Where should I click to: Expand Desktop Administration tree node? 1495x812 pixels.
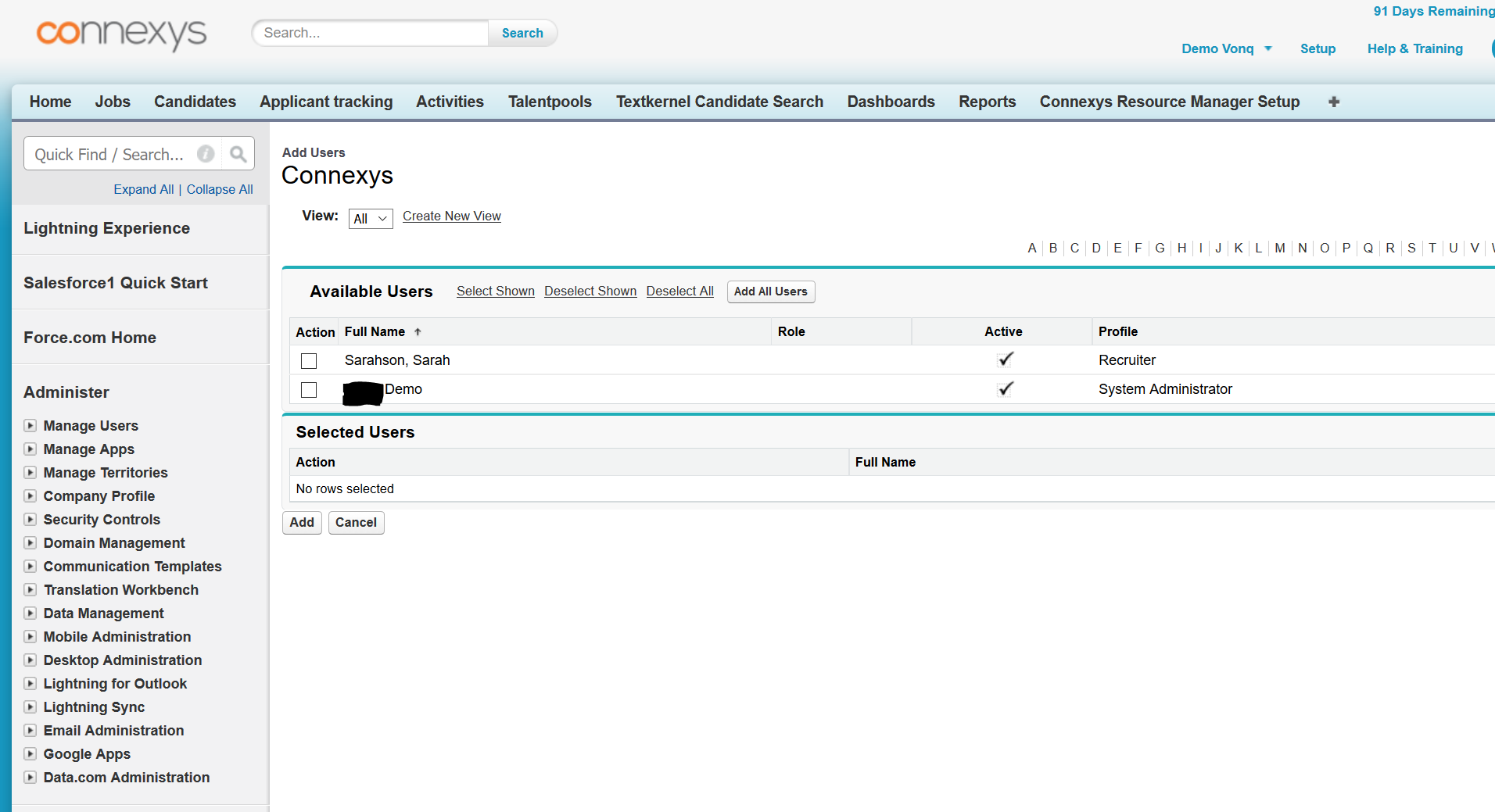pyautogui.click(x=30, y=660)
